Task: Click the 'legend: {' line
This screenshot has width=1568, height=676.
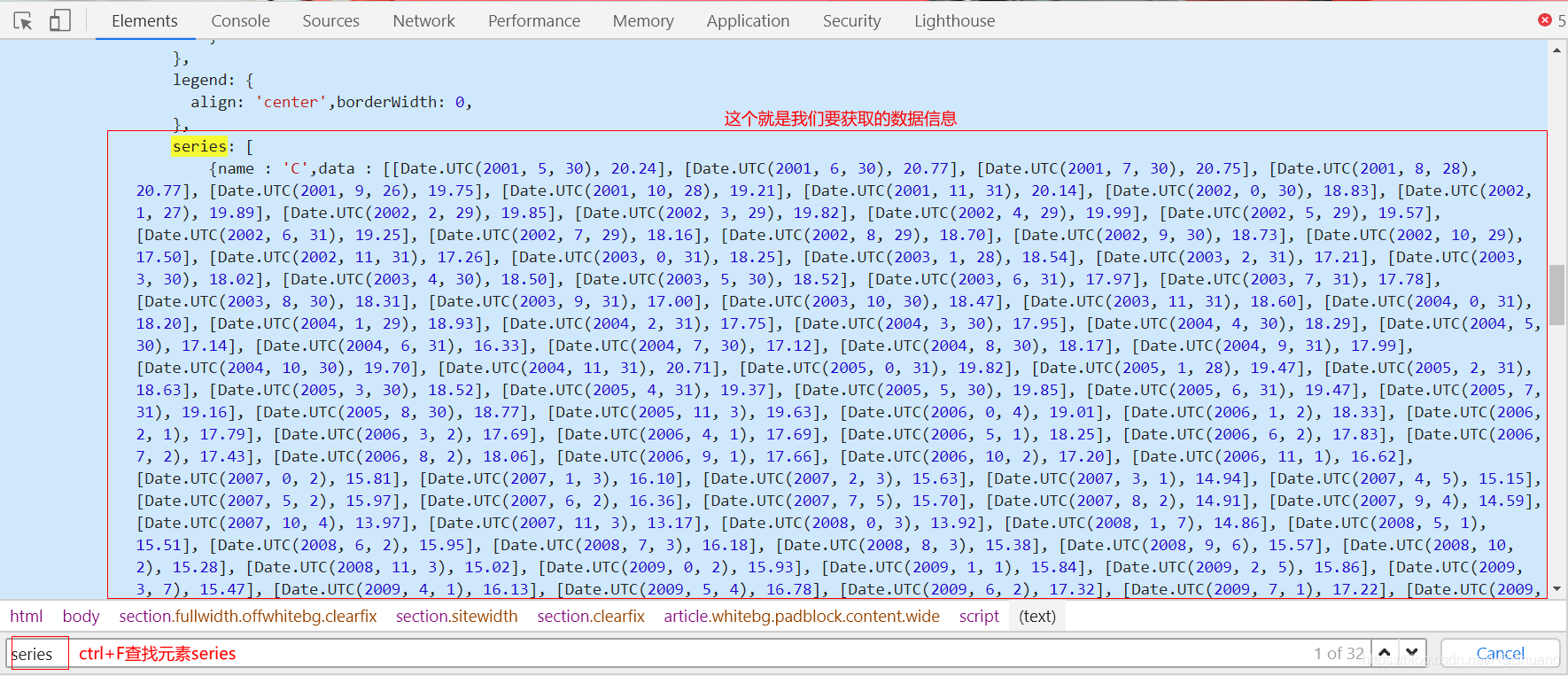Action: [213, 80]
